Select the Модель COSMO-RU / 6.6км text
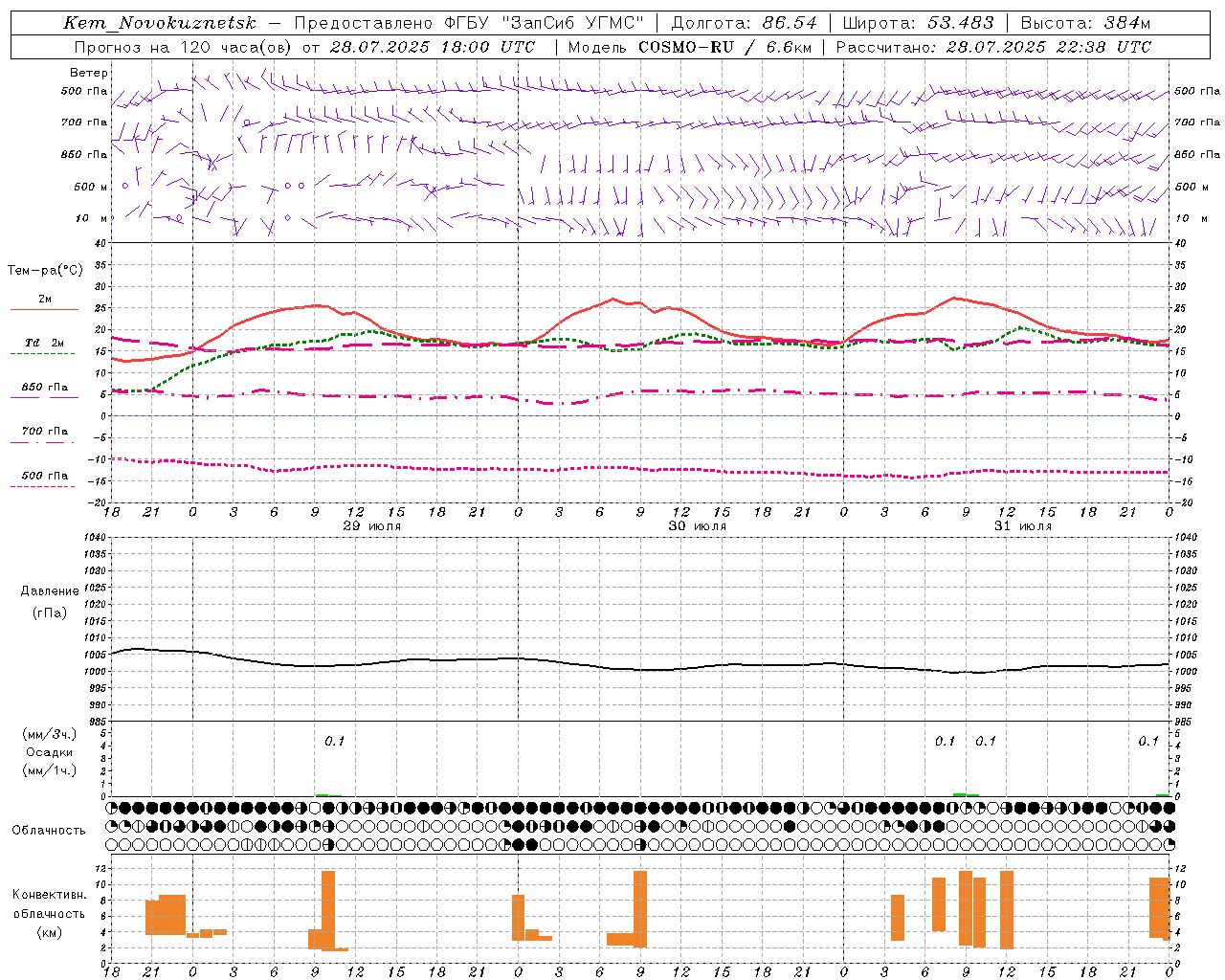This screenshot has height=980, width=1225. click(x=689, y=47)
